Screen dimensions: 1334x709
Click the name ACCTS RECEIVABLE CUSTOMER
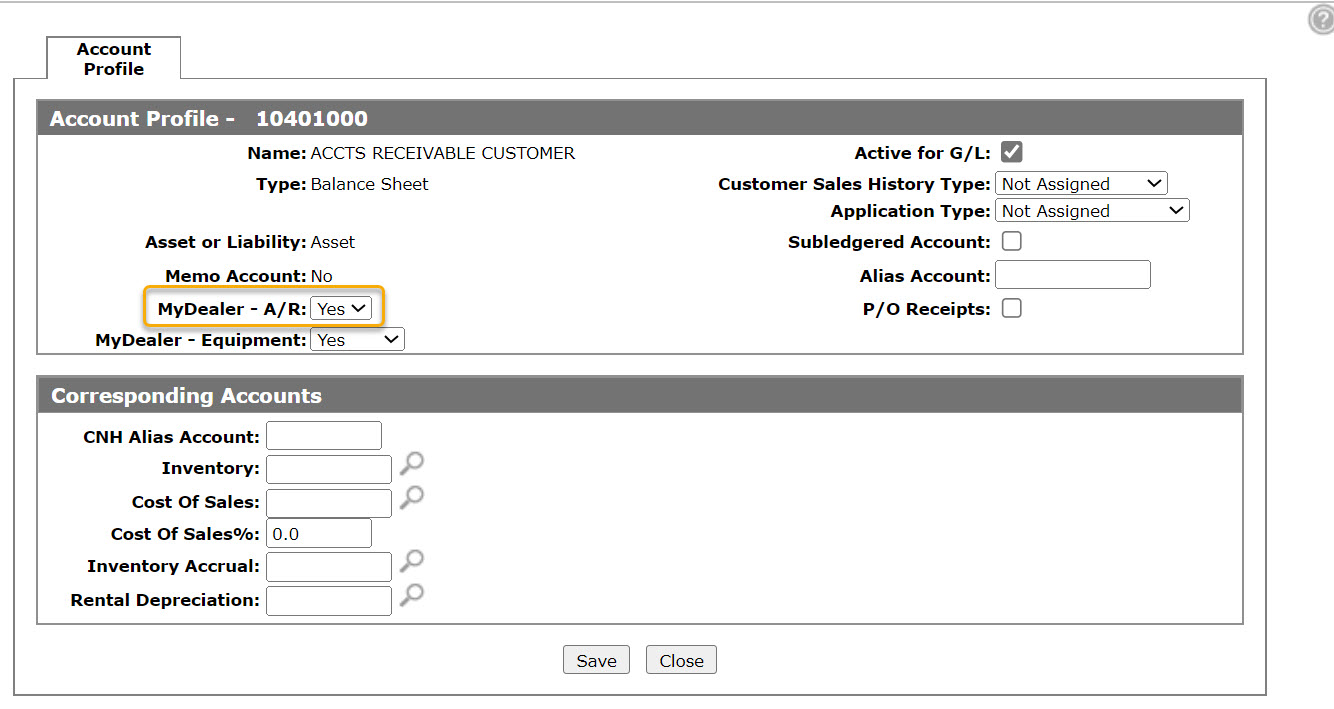tap(443, 153)
